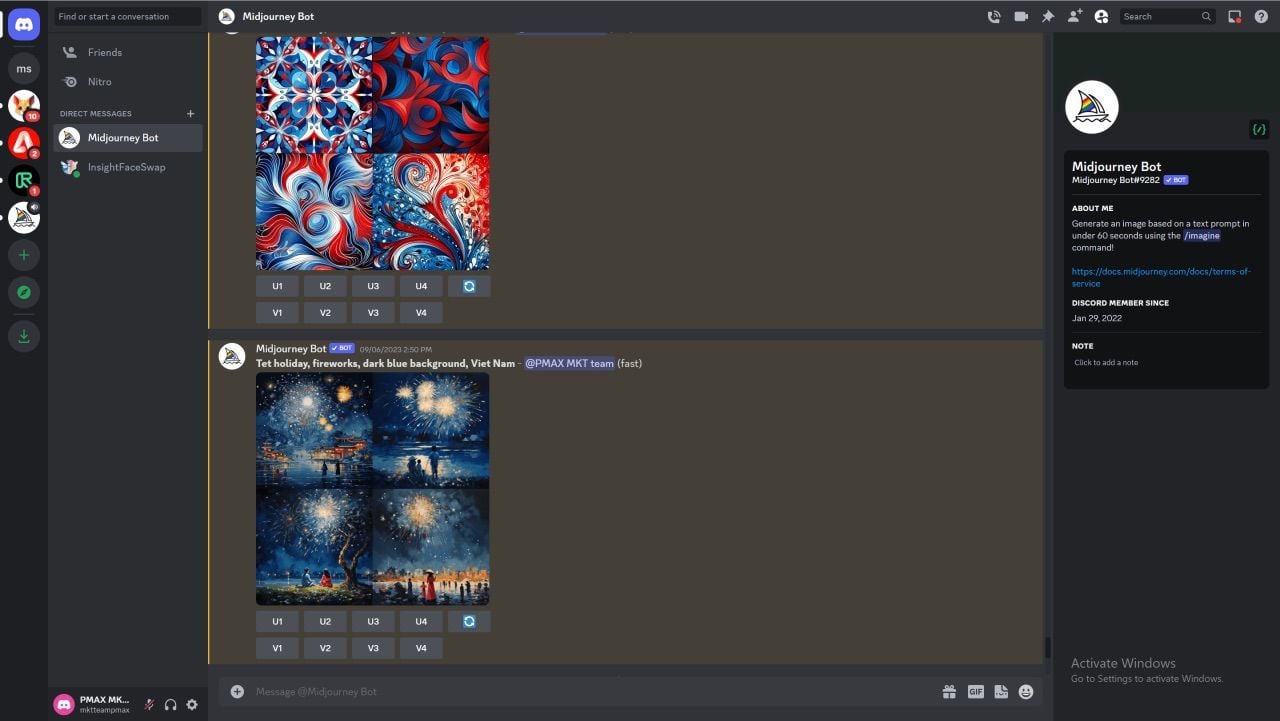Open the attachment plus menu

coord(237,691)
